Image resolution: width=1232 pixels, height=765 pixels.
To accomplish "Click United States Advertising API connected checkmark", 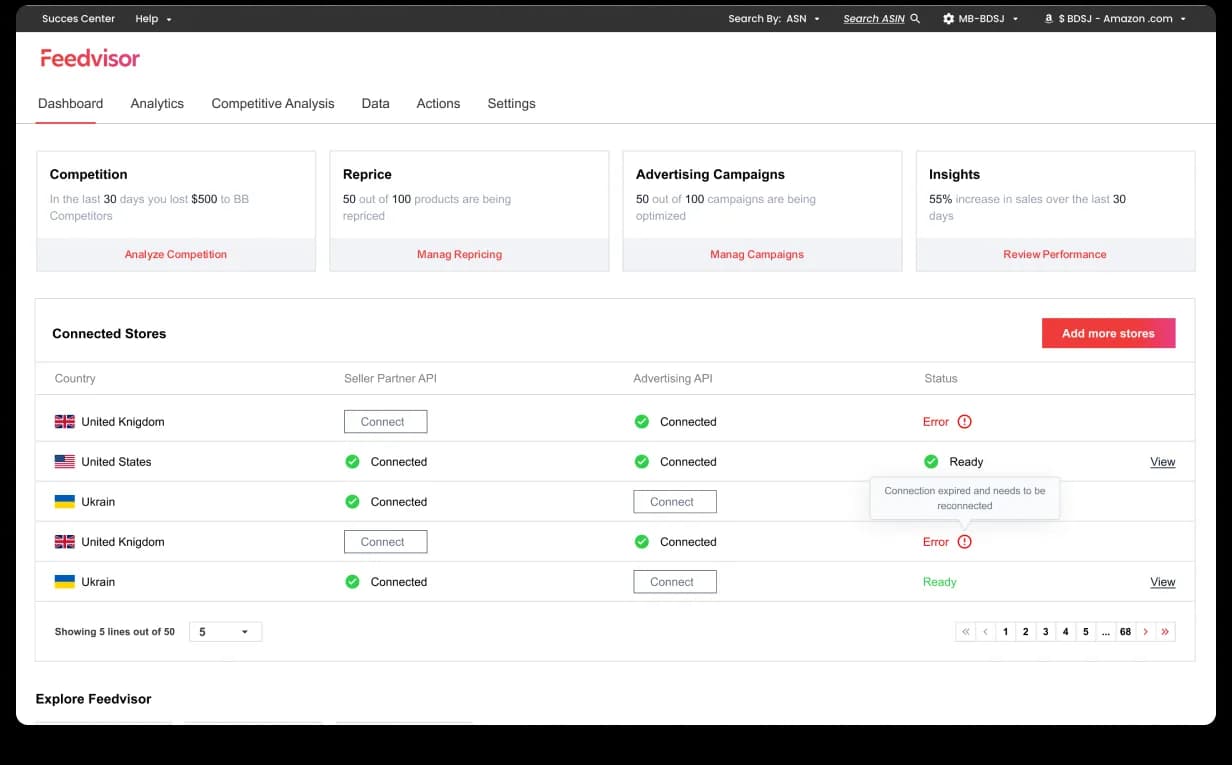I will (642, 462).
